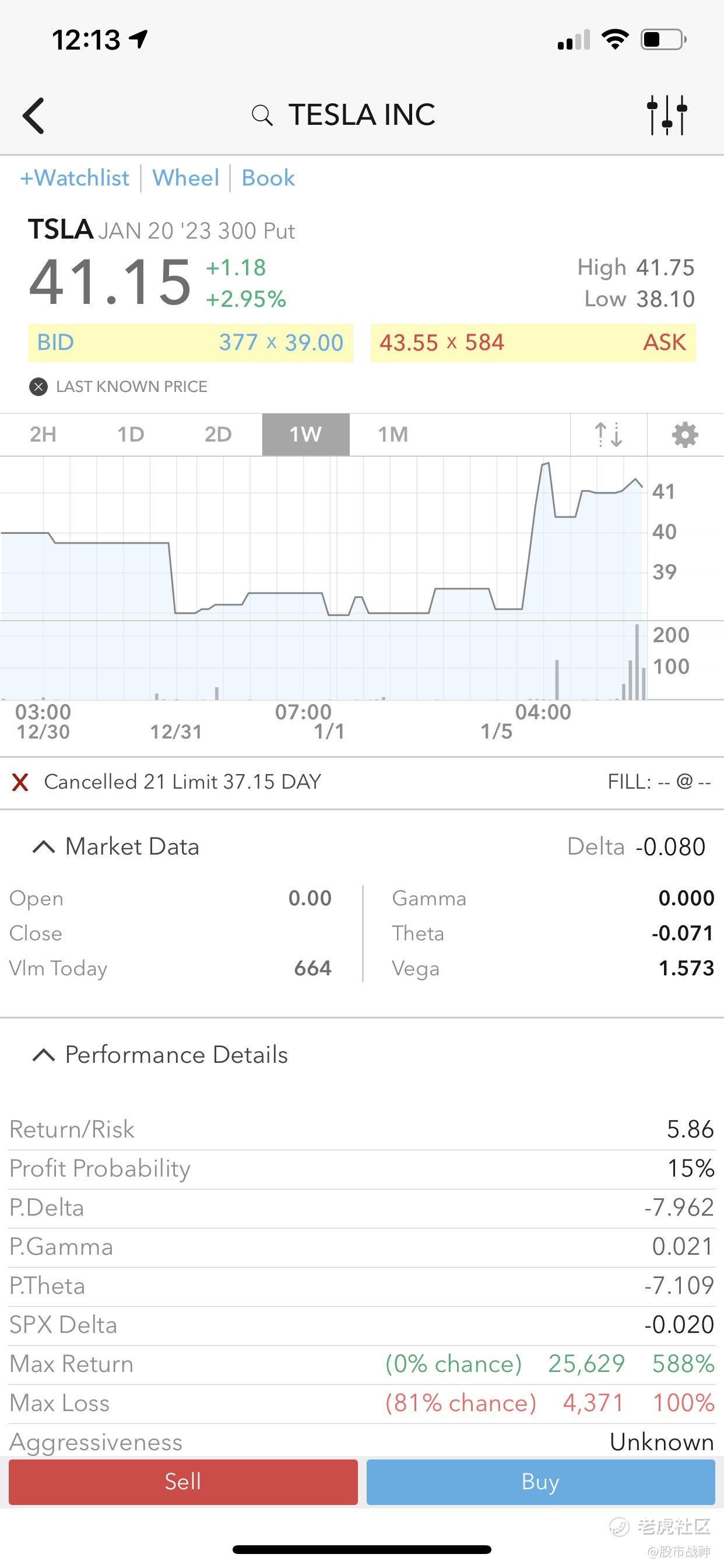This screenshot has width=724, height=1568.
Task: Open the Book link
Action: click(268, 178)
